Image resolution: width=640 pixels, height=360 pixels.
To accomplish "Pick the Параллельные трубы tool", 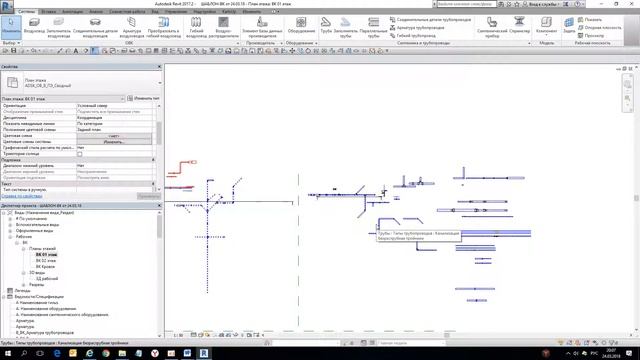I will coord(373,27).
